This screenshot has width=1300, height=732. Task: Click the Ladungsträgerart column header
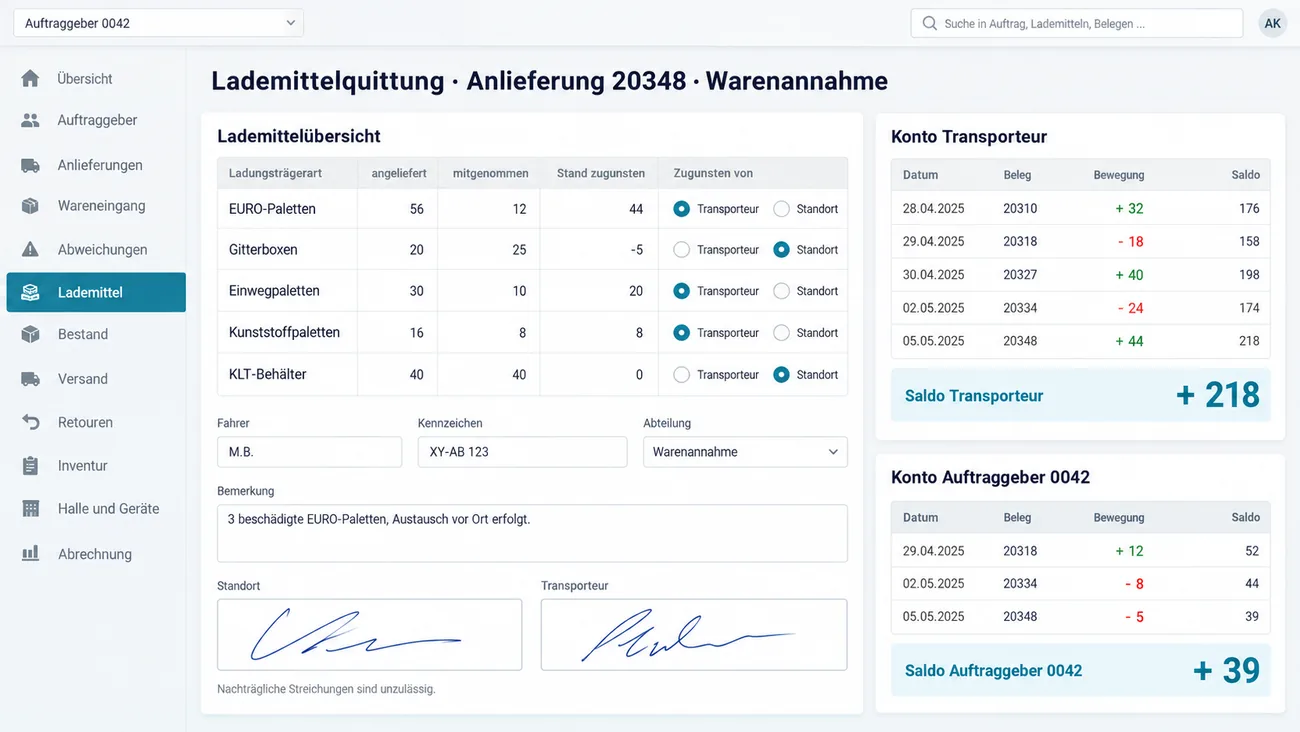(x=275, y=173)
